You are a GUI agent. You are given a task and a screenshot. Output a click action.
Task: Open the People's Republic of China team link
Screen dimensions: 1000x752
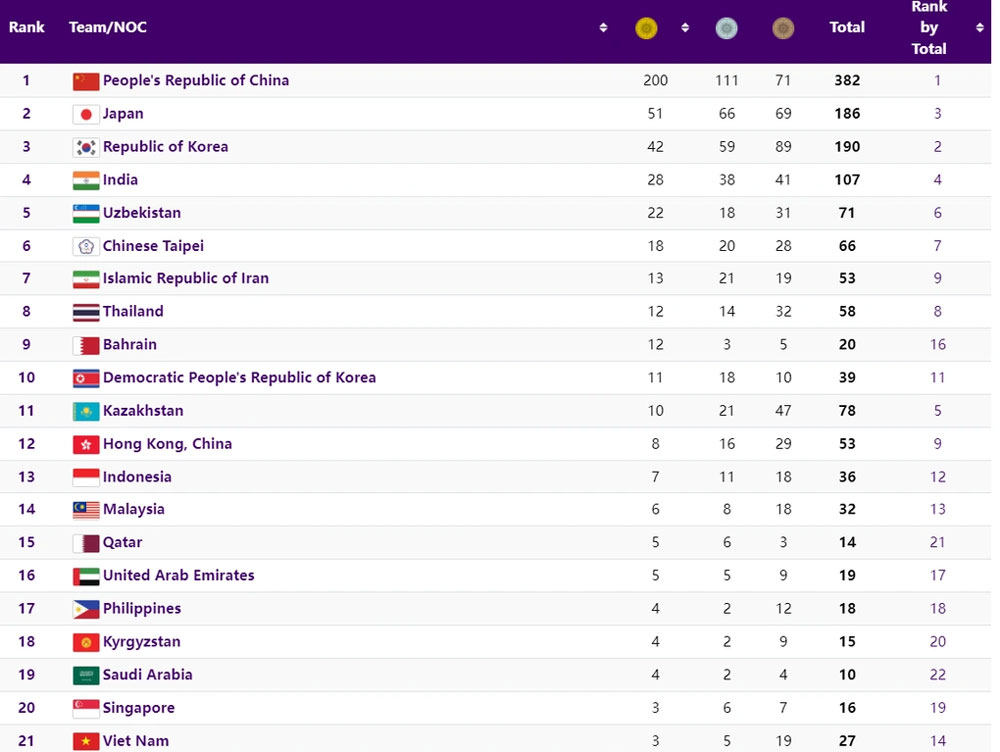pos(196,80)
